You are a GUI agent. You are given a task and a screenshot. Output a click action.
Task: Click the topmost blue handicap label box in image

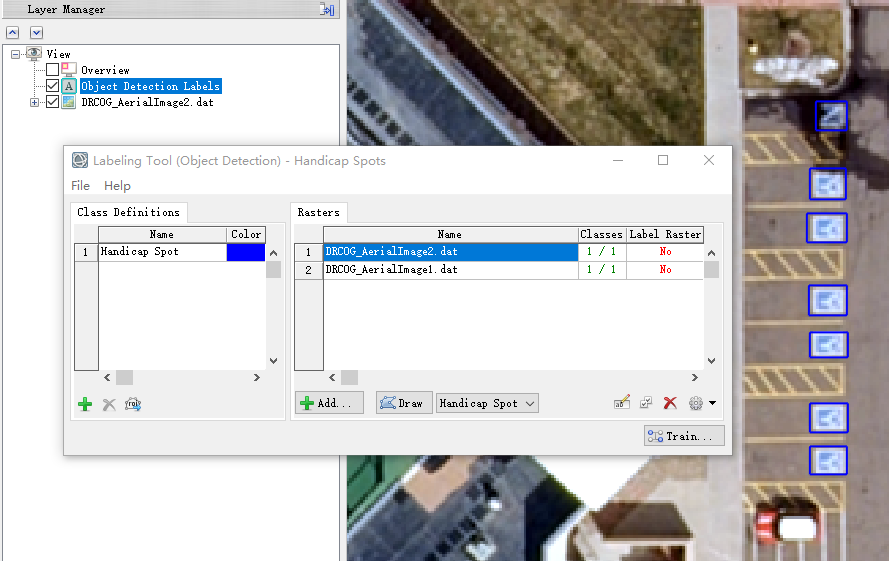tap(831, 116)
